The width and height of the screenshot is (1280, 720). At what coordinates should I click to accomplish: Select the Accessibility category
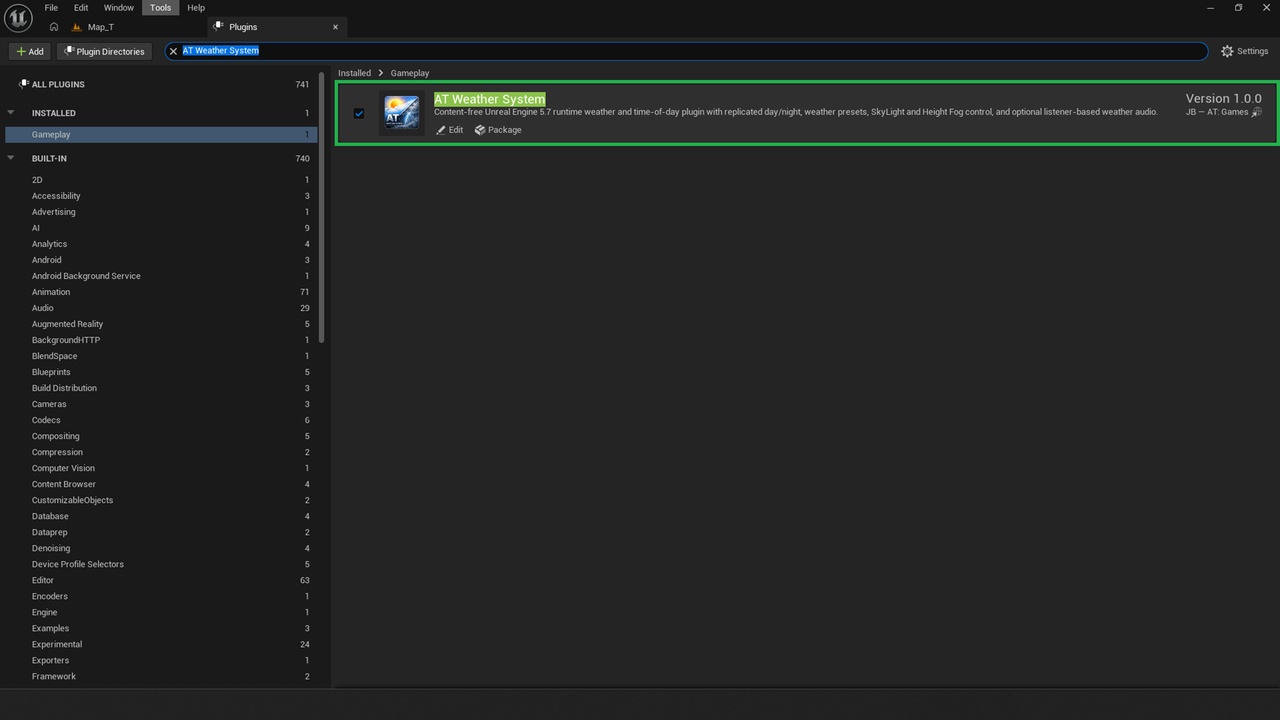(160, 196)
